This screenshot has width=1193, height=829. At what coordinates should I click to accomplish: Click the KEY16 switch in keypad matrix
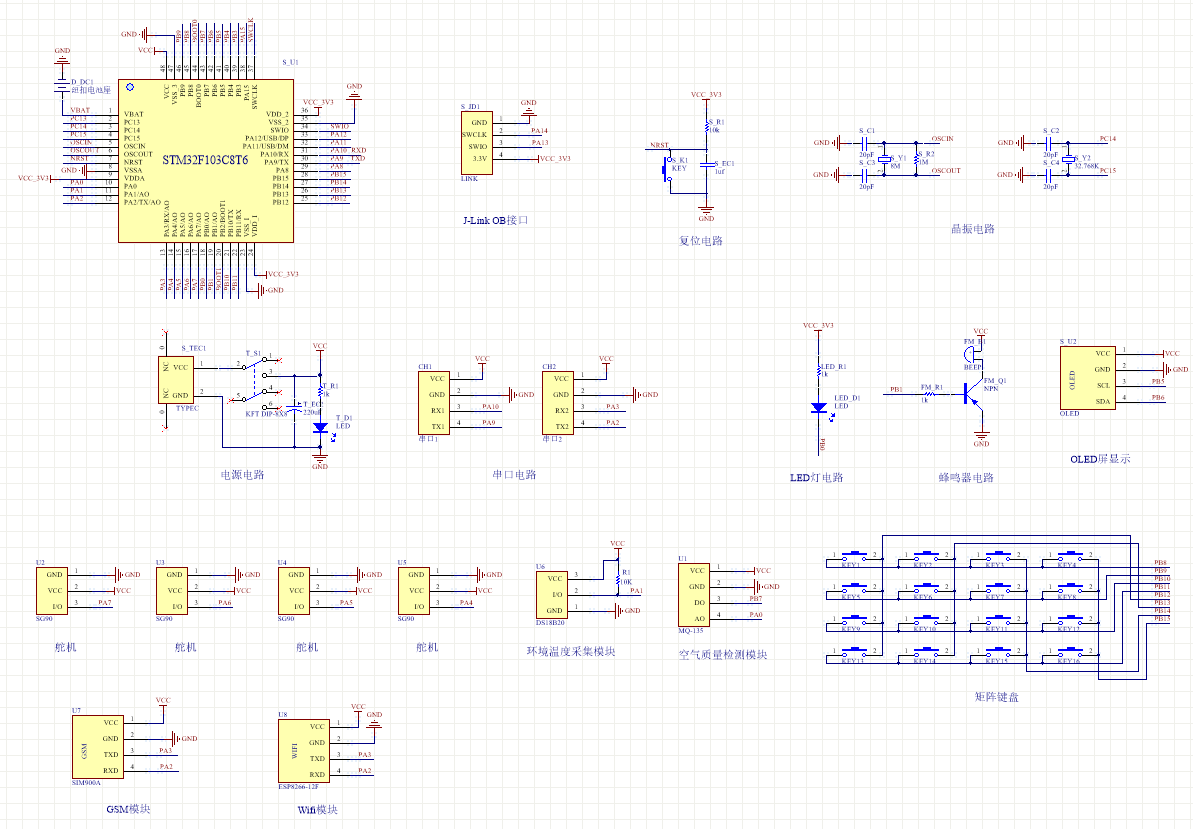coord(1071,653)
